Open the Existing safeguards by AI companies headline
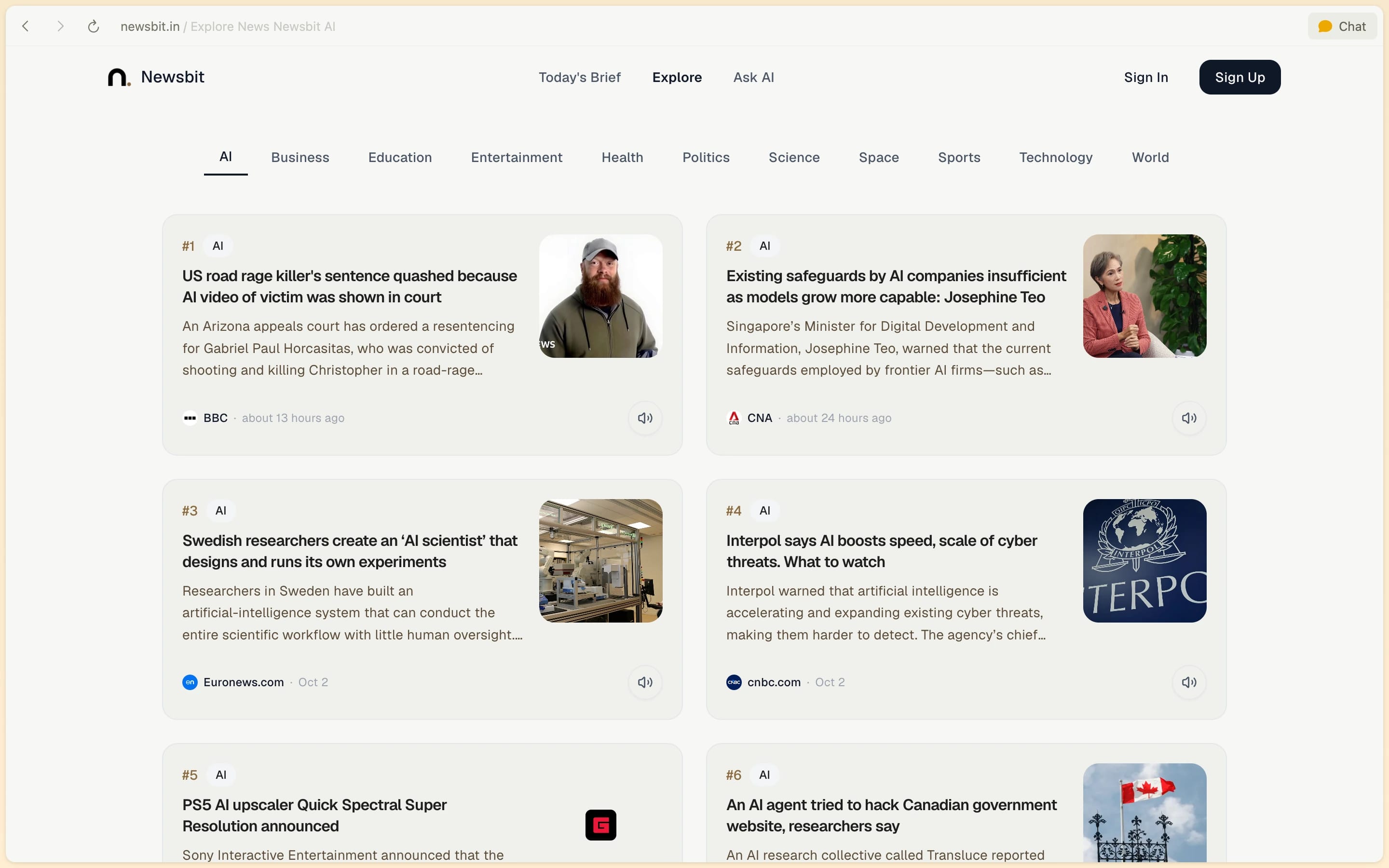The height and width of the screenshot is (868, 1389). coord(896,286)
